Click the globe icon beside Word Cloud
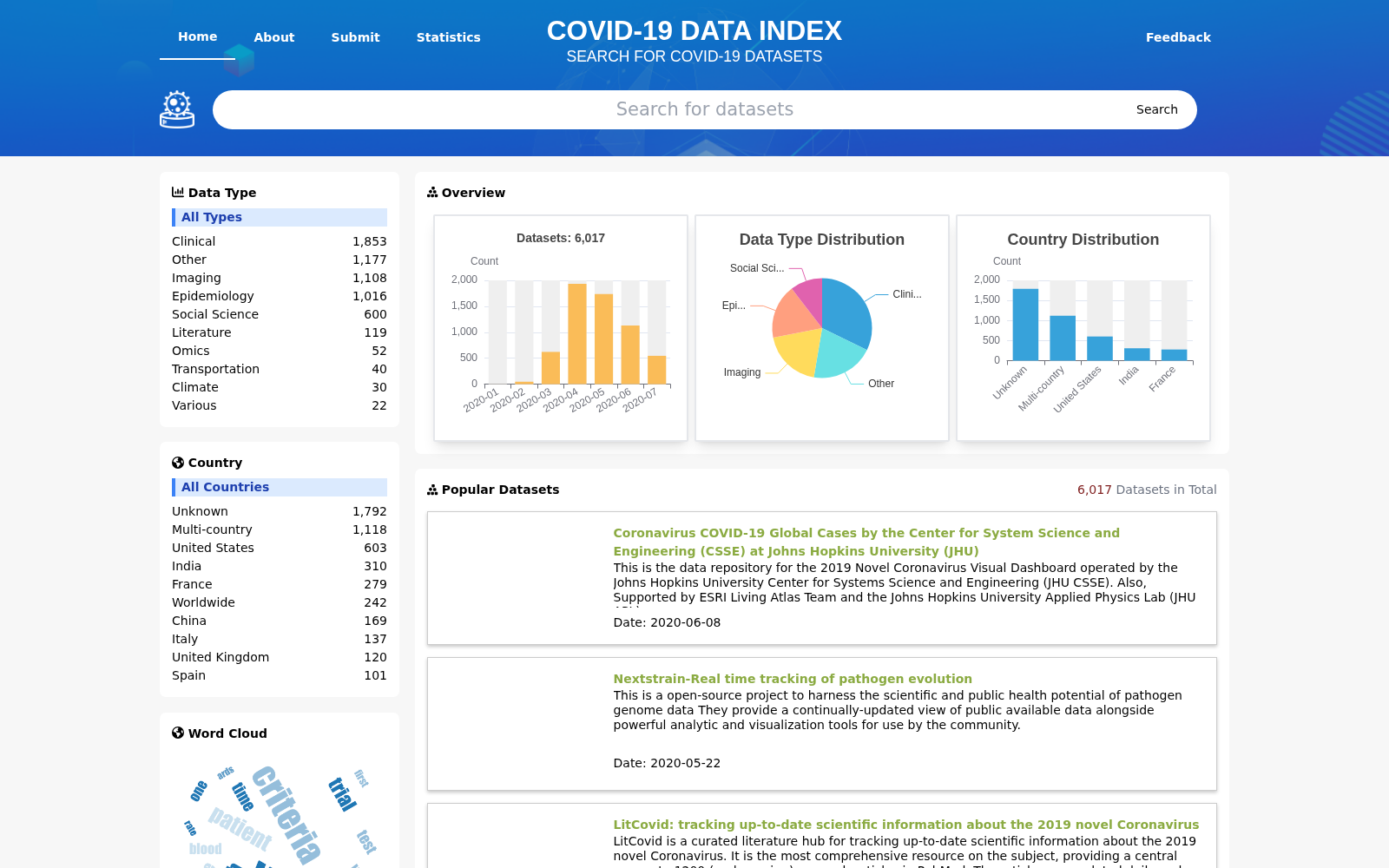The height and width of the screenshot is (868, 1389). [x=178, y=733]
